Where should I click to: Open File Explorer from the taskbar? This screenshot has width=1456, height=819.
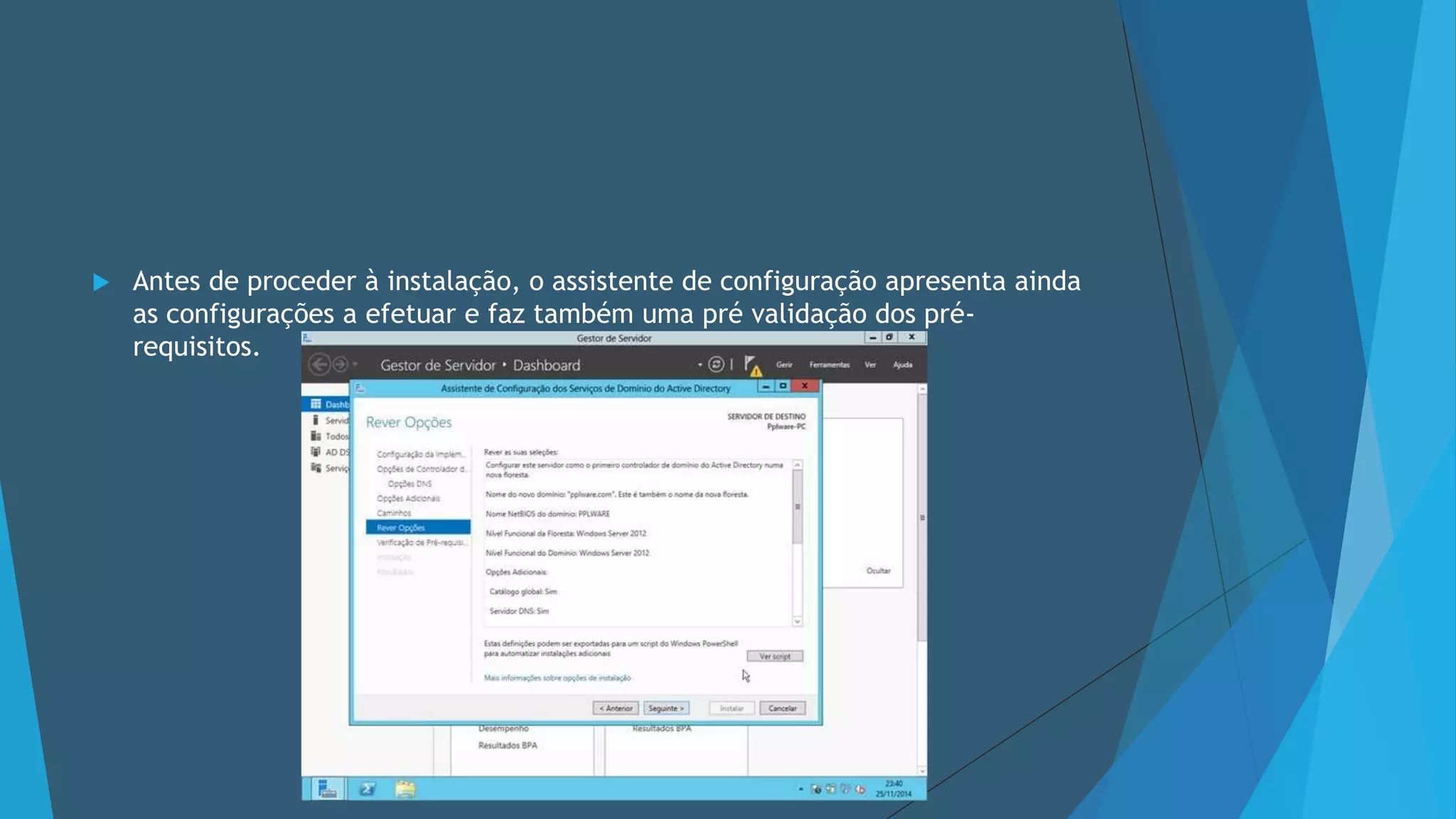[405, 788]
